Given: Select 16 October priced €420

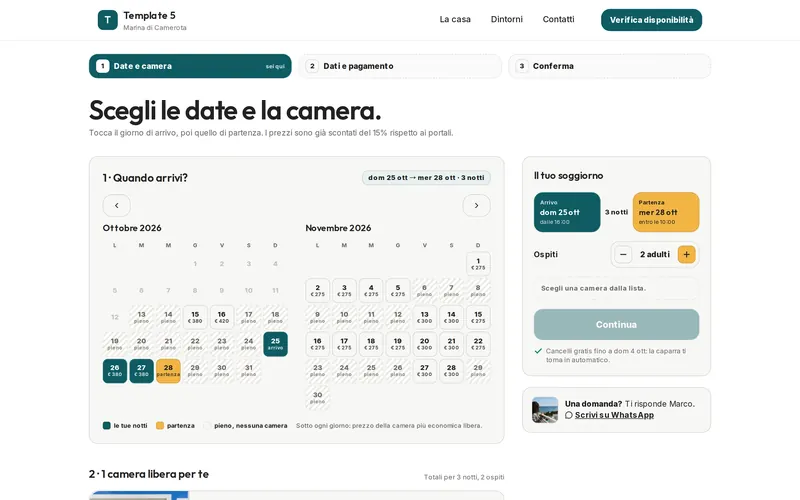Looking at the screenshot, I should point(221,317).
